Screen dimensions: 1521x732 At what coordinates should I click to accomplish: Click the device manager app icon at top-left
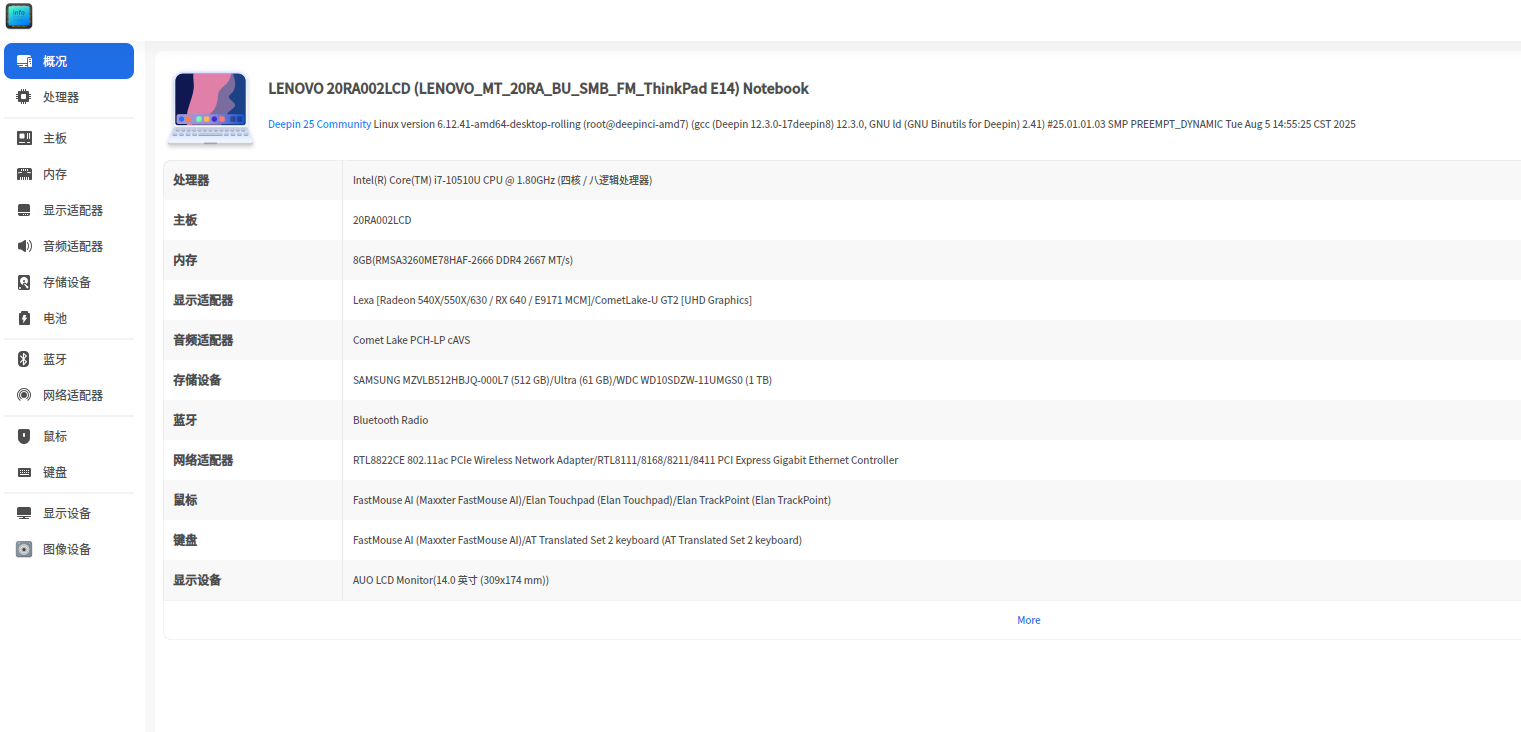pyautogui.click(x=19, y=16)
